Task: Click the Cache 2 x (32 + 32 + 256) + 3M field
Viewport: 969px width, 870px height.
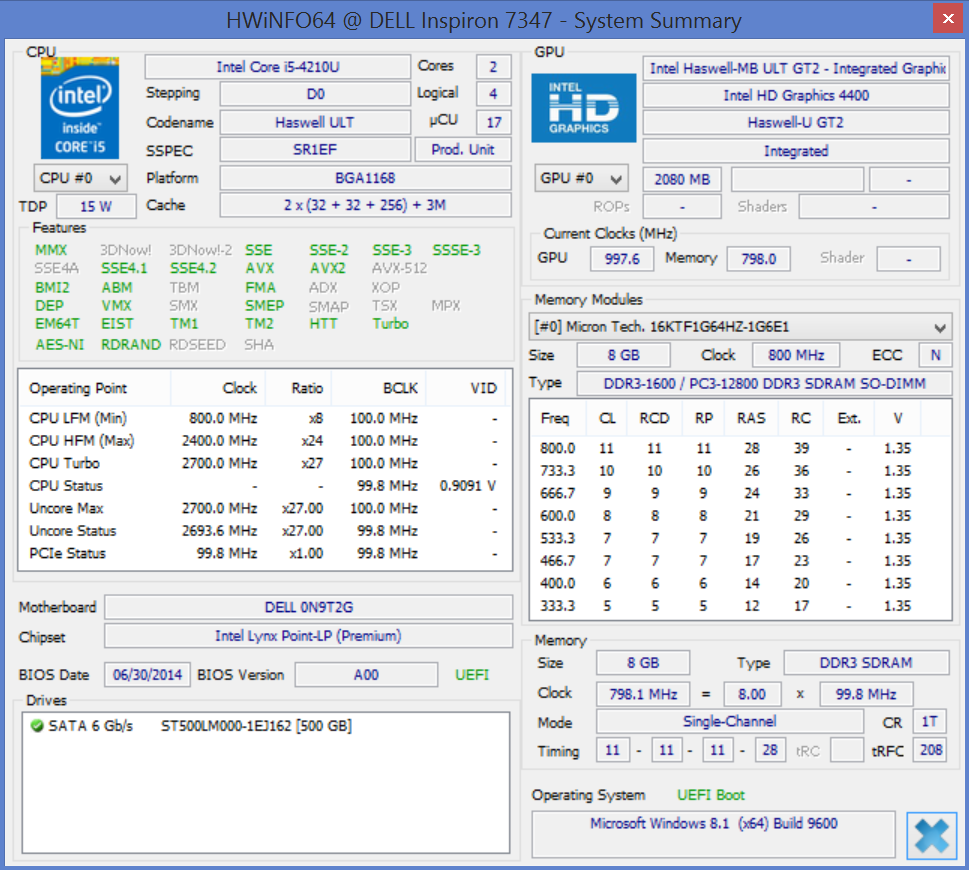Action: [x=365, y=205]
